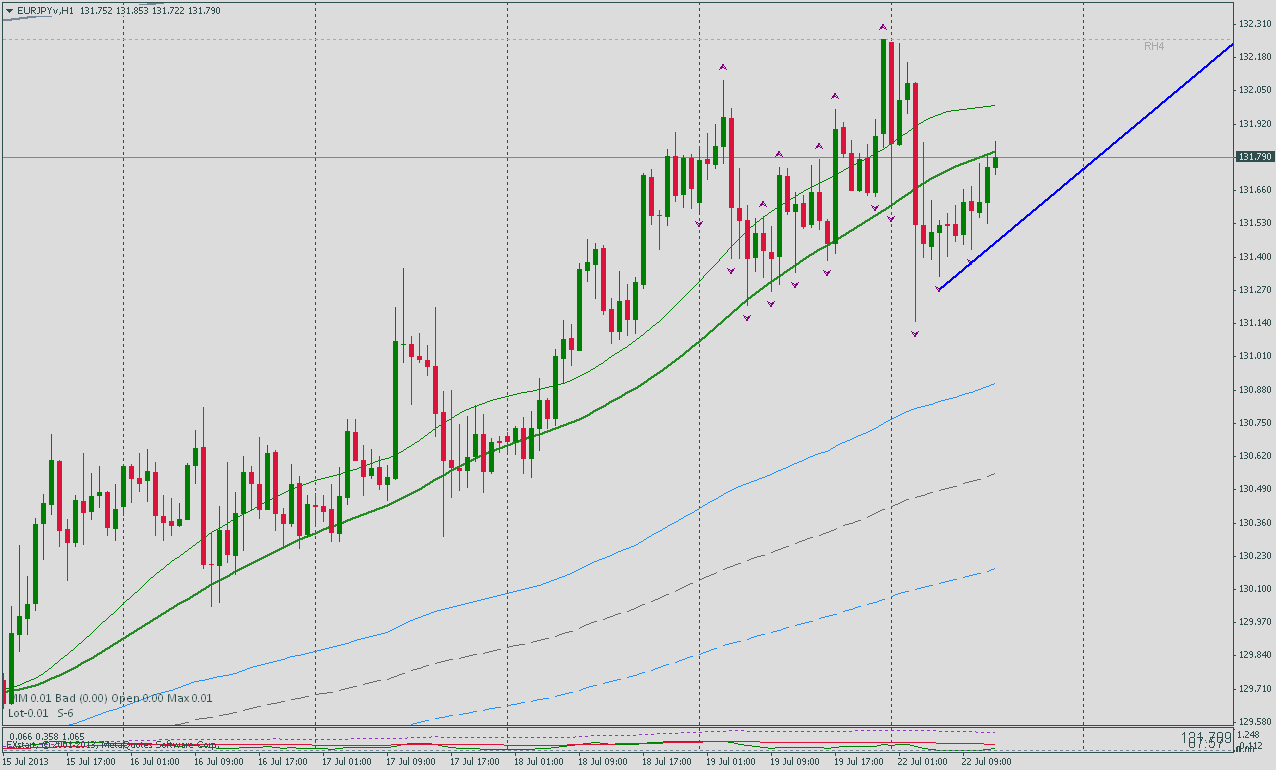1276x770 pixels.
Task: Click the '19 Jul 01:00' time axis label
Action: pos(731,761)
